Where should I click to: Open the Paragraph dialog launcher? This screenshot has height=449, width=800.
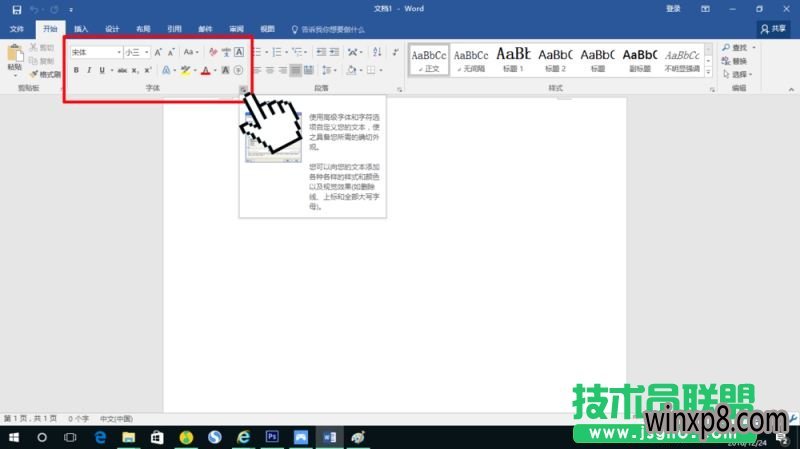pyautogui.click(x=399, y=90)
